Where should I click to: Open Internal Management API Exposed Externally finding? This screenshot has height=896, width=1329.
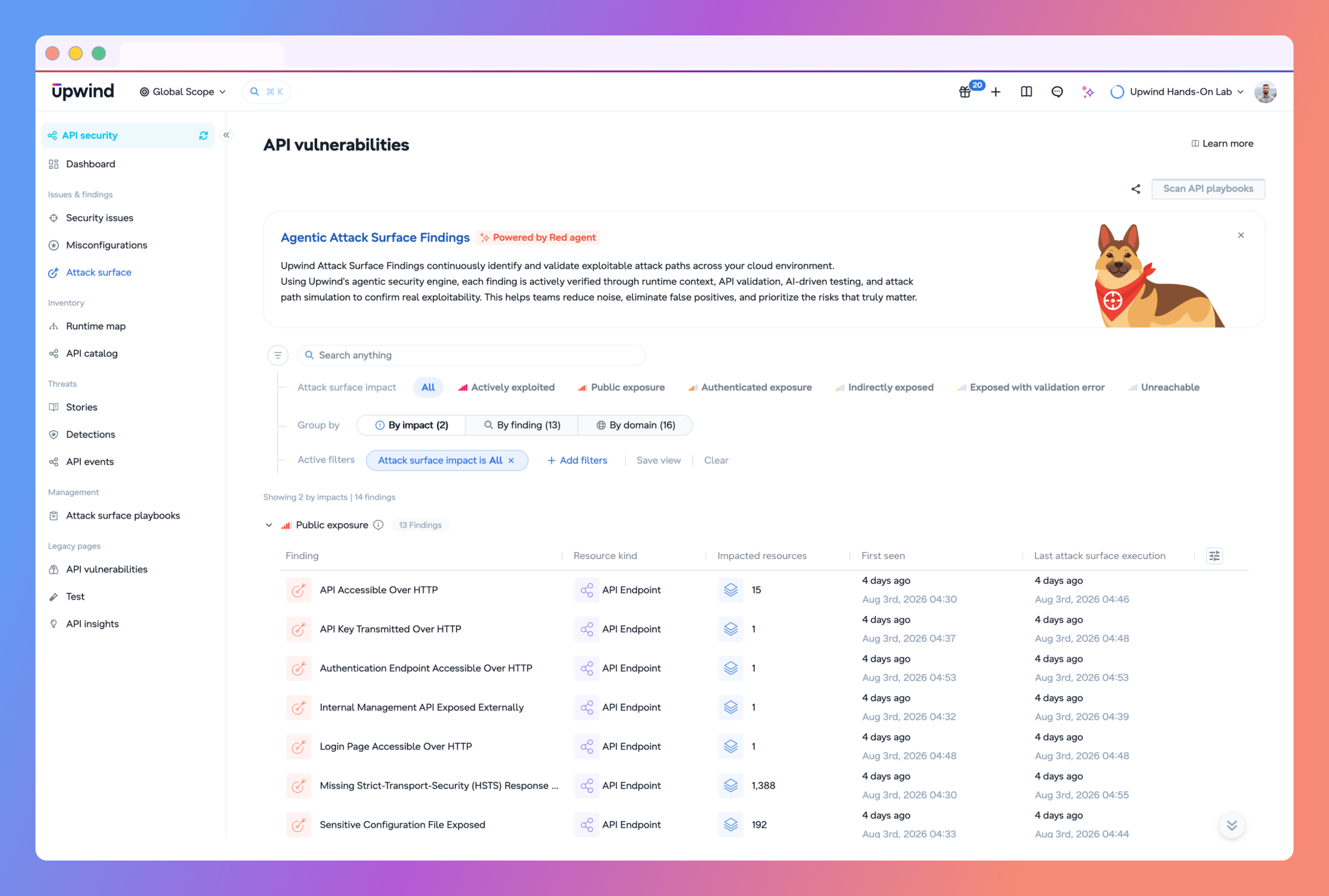[x=422, y=708]
